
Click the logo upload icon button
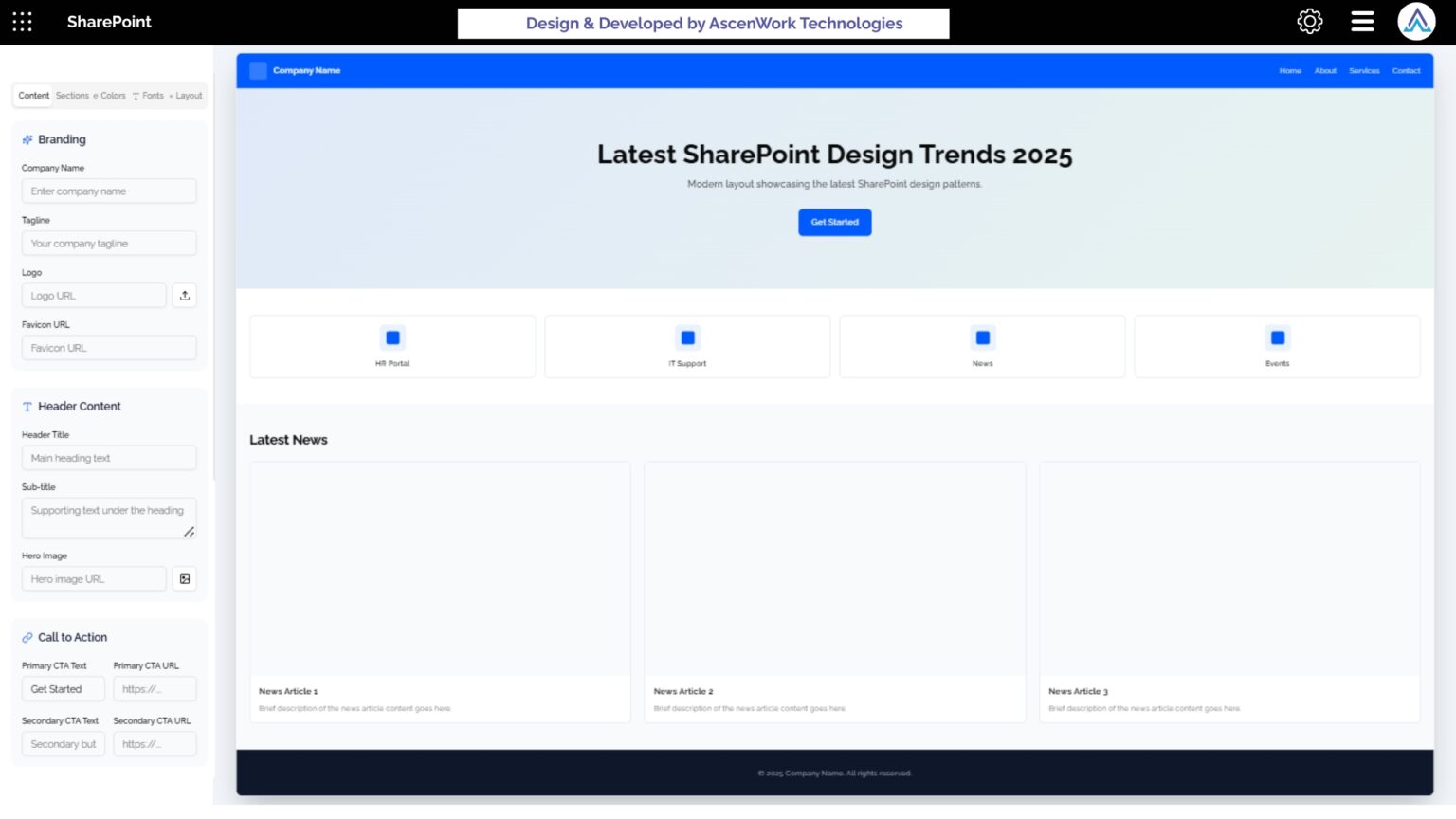pyautogui.click(x=185, y=296)
